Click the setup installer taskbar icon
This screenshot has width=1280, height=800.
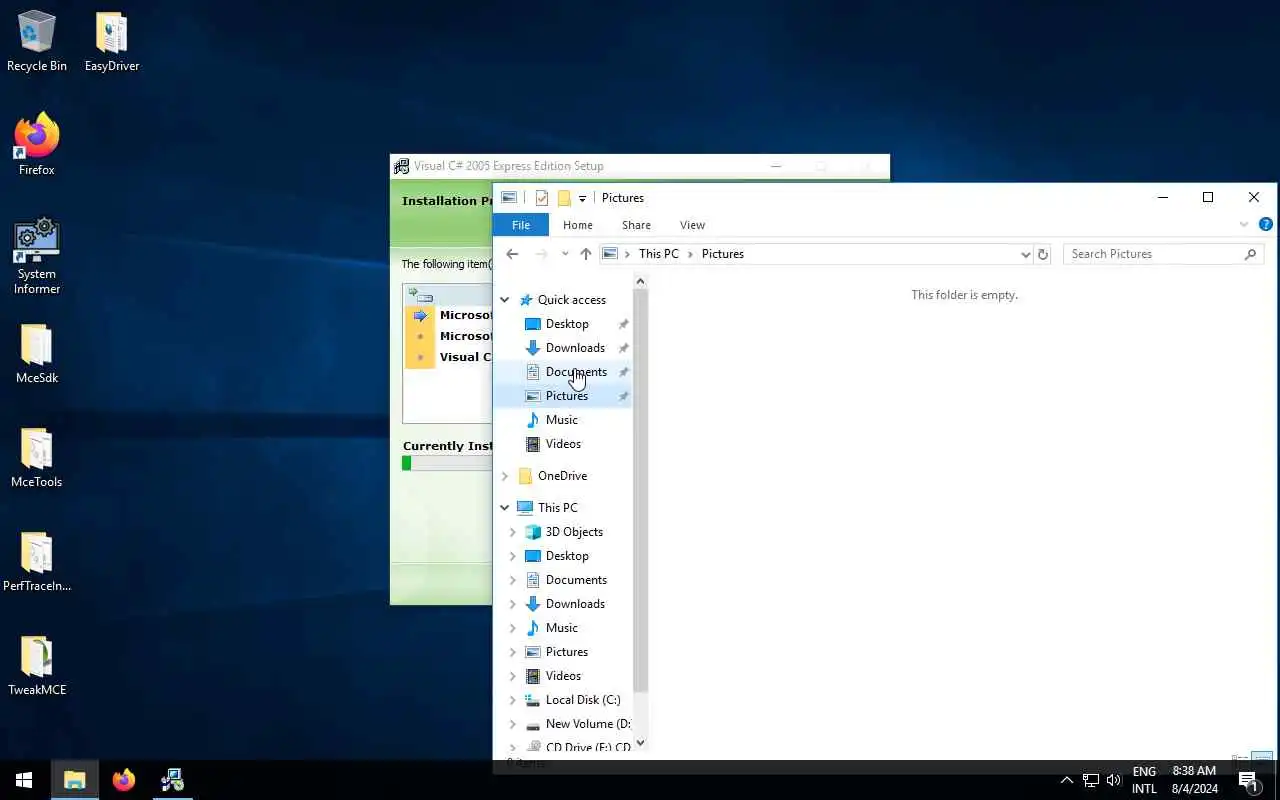click(x=172, y=780)
